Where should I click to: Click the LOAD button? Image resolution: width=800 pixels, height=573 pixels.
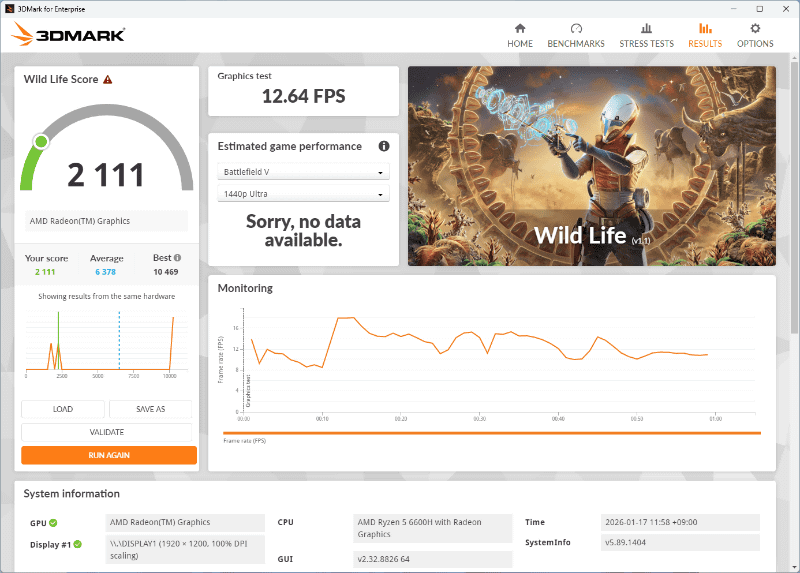pos(63,409)
